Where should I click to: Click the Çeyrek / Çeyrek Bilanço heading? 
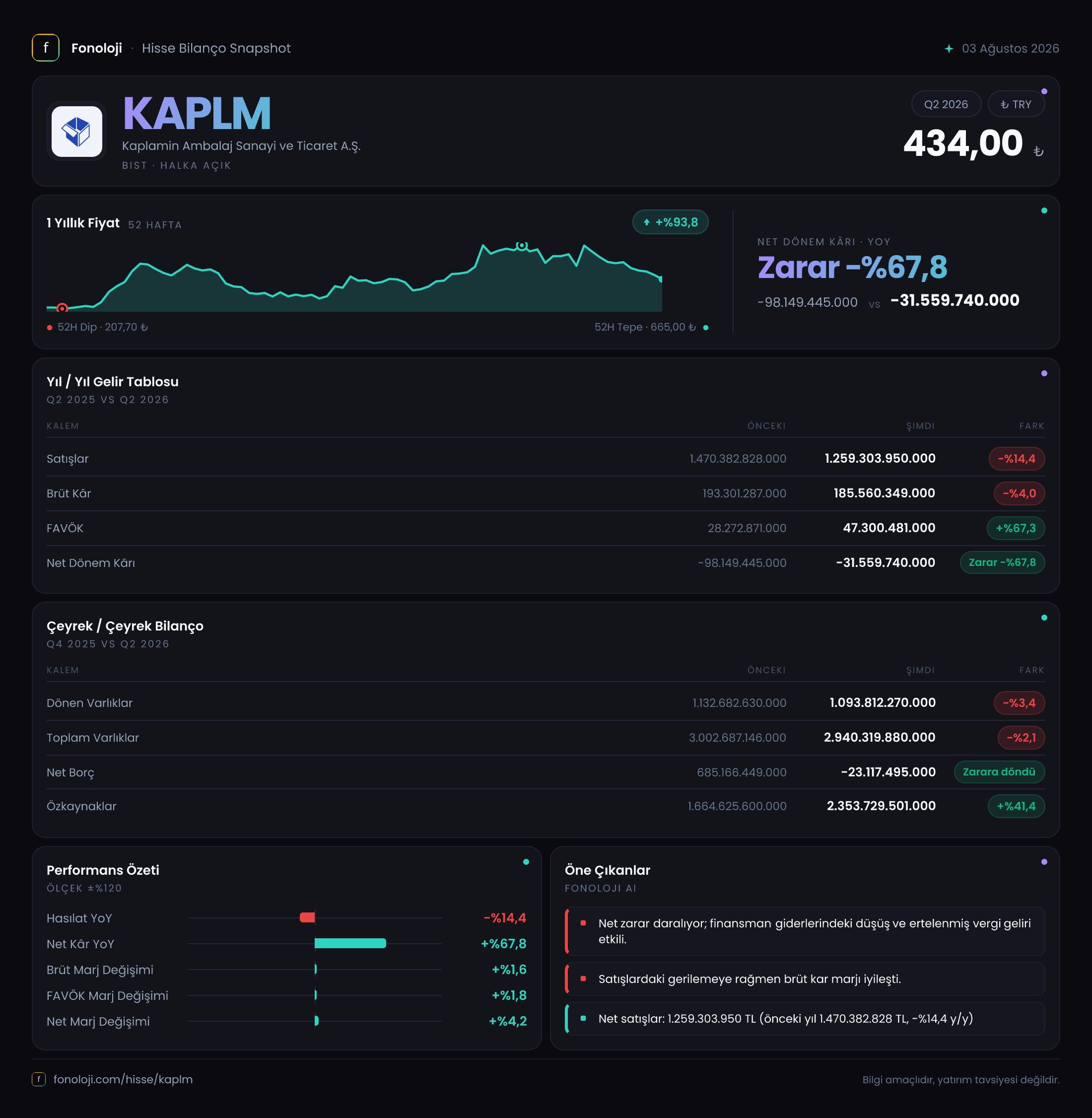coord(125,626)
